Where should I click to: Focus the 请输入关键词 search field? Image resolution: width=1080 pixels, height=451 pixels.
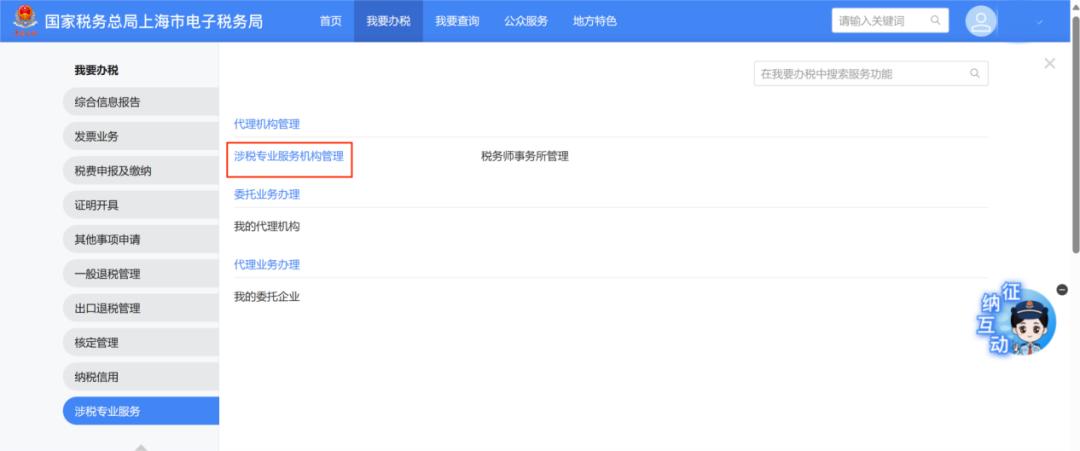890,21
